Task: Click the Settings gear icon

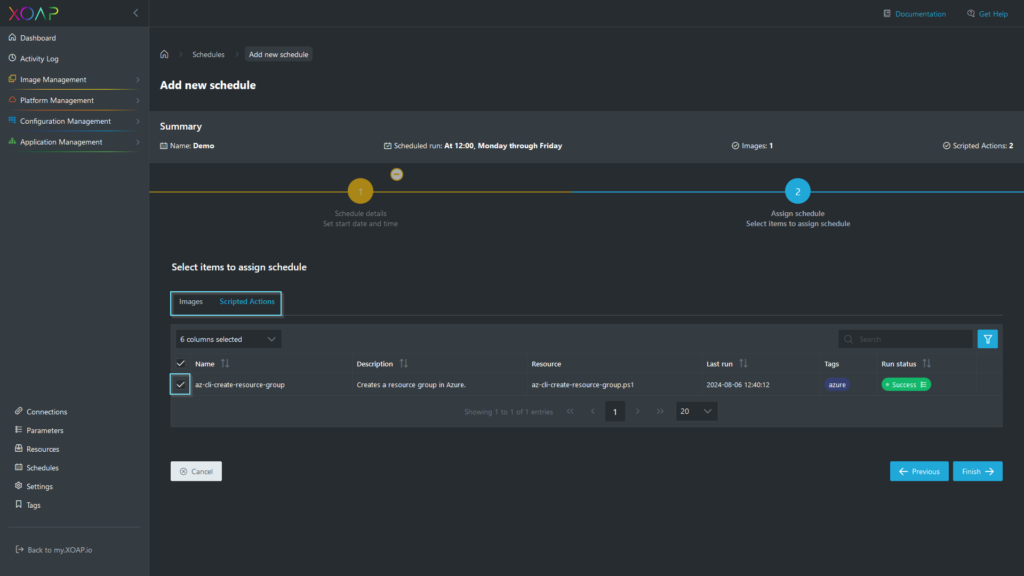Action: 18,486
